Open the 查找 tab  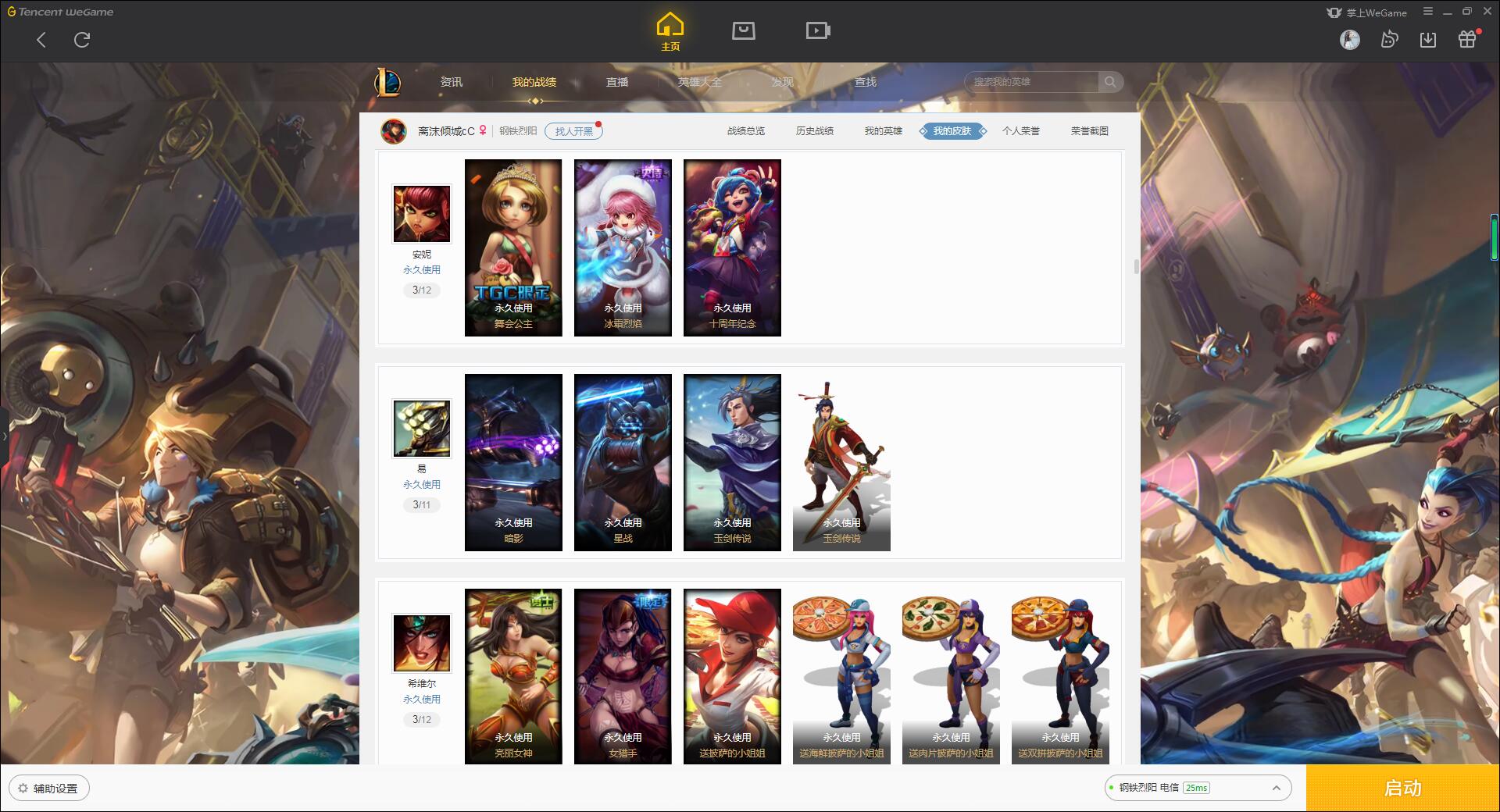click(x=866, y=82)
